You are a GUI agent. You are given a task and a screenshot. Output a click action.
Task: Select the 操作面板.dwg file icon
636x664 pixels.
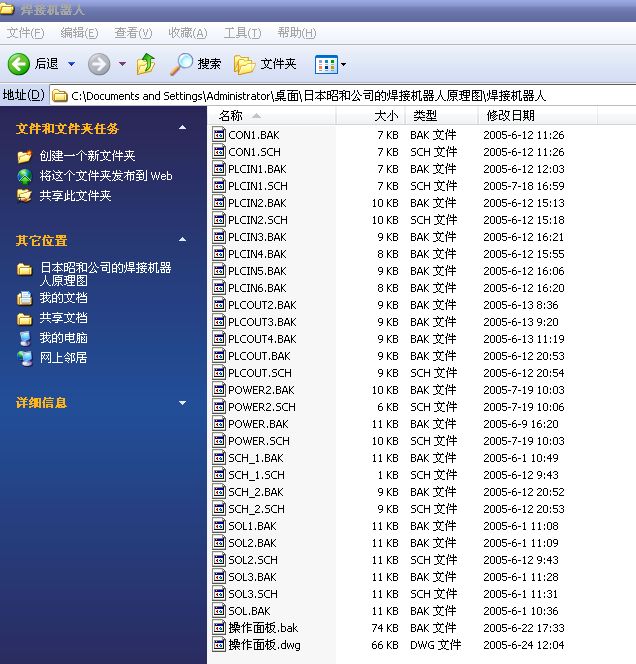click(x=219, y=645)
